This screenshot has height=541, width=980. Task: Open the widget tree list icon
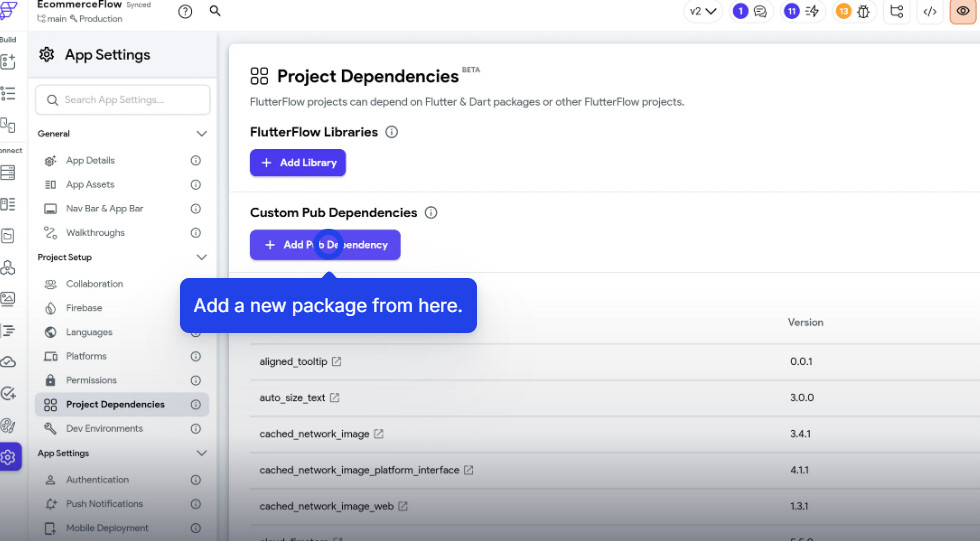(8, 94)
